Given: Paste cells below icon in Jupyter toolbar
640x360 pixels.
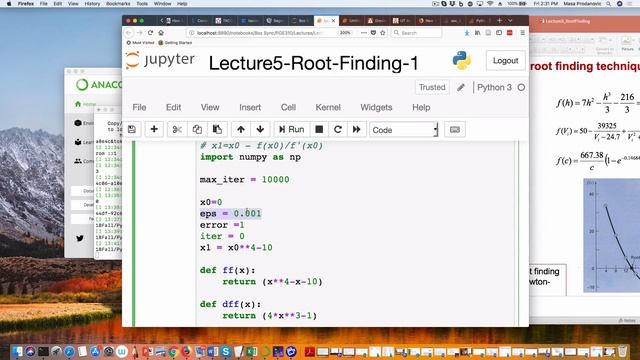Looking at the screenshot, I should tap(217, 129).
